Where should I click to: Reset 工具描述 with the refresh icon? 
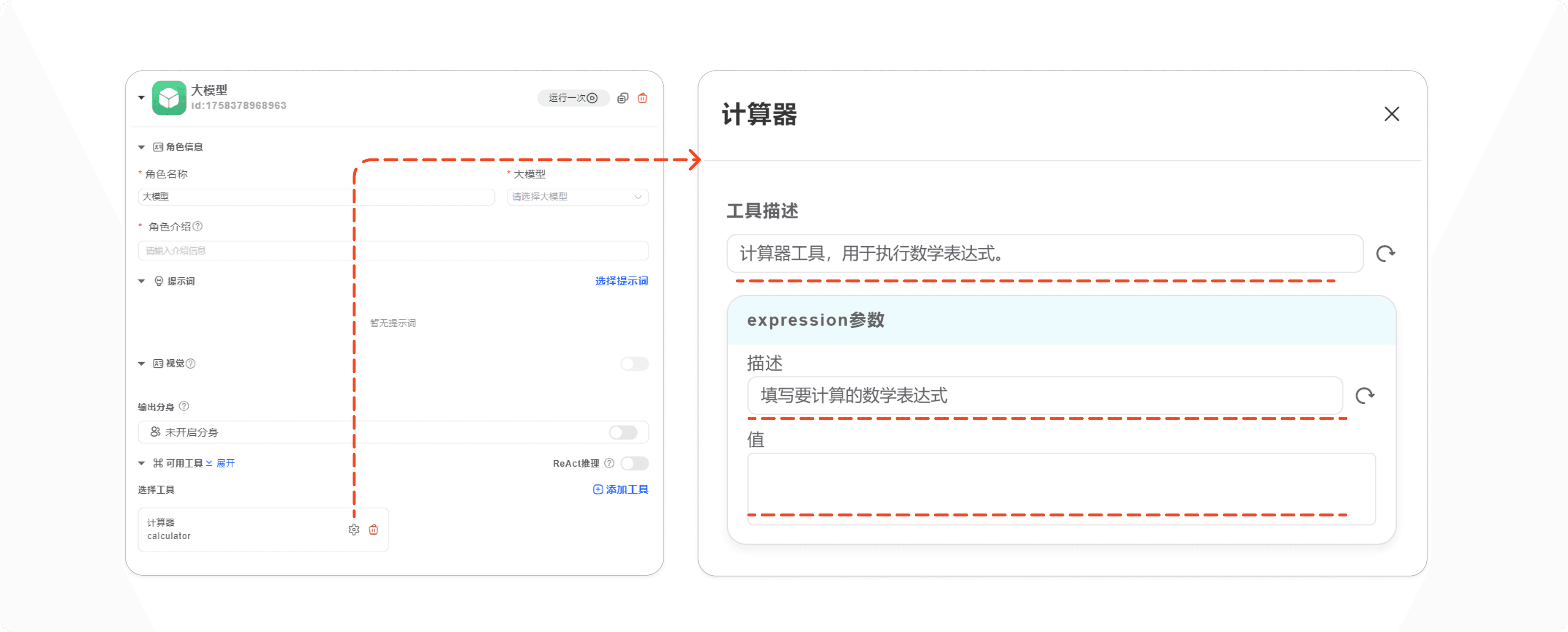click(1385, 253)
